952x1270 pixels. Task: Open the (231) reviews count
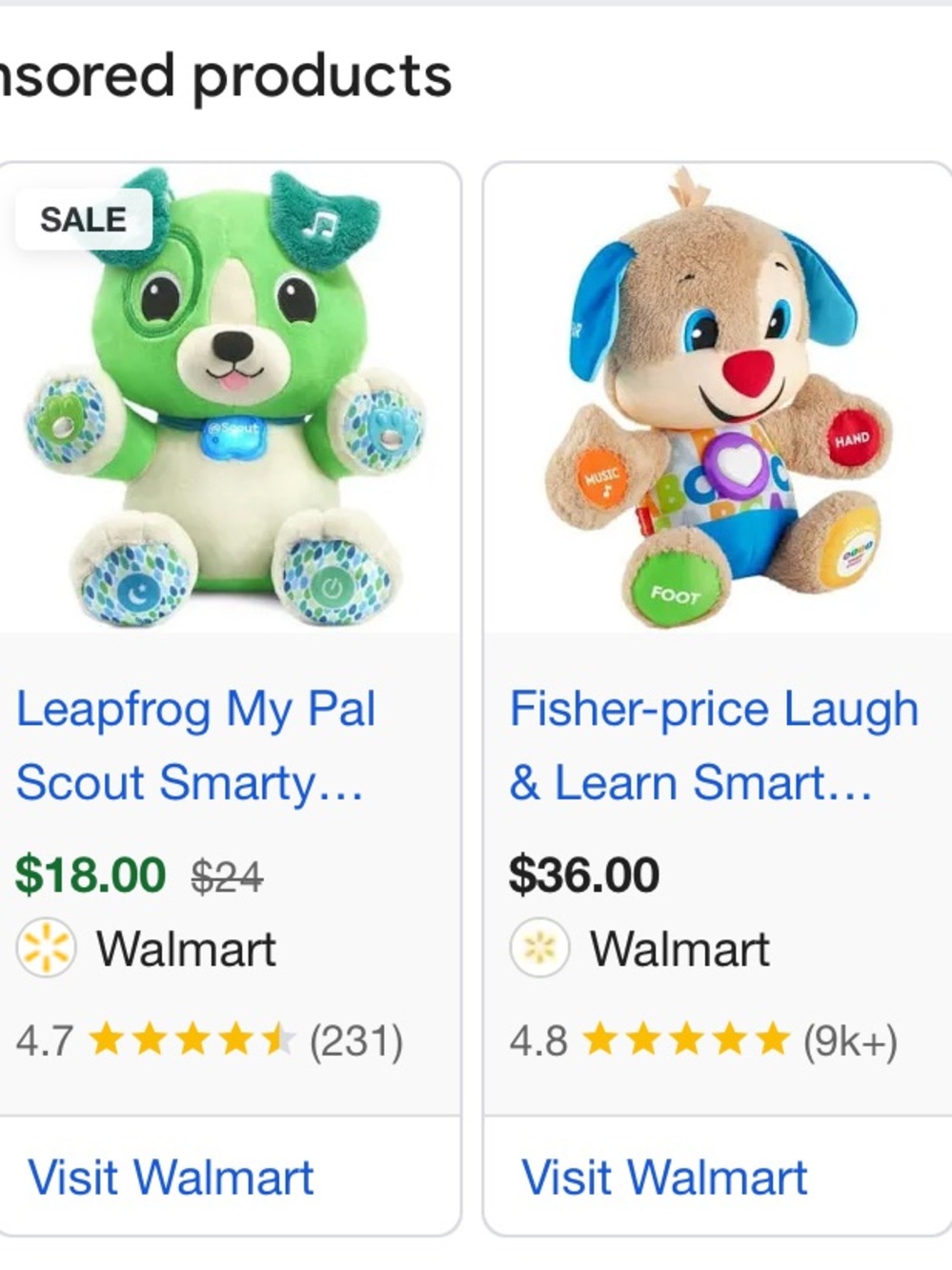point(355,1040)
